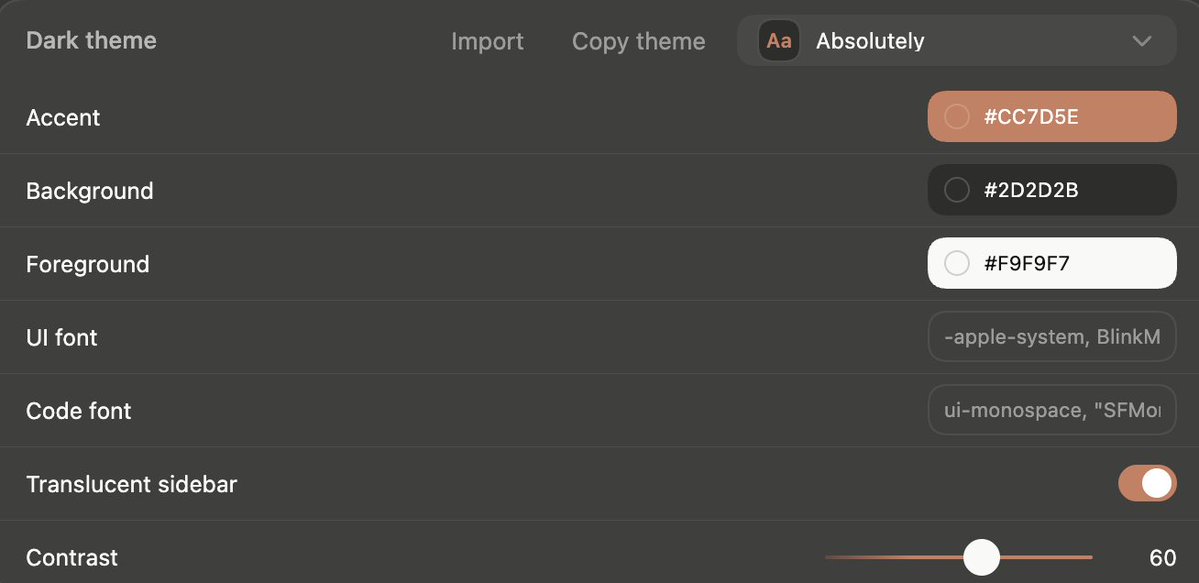
Task: Click the Dark theme heading
Action: coord(91,41)
